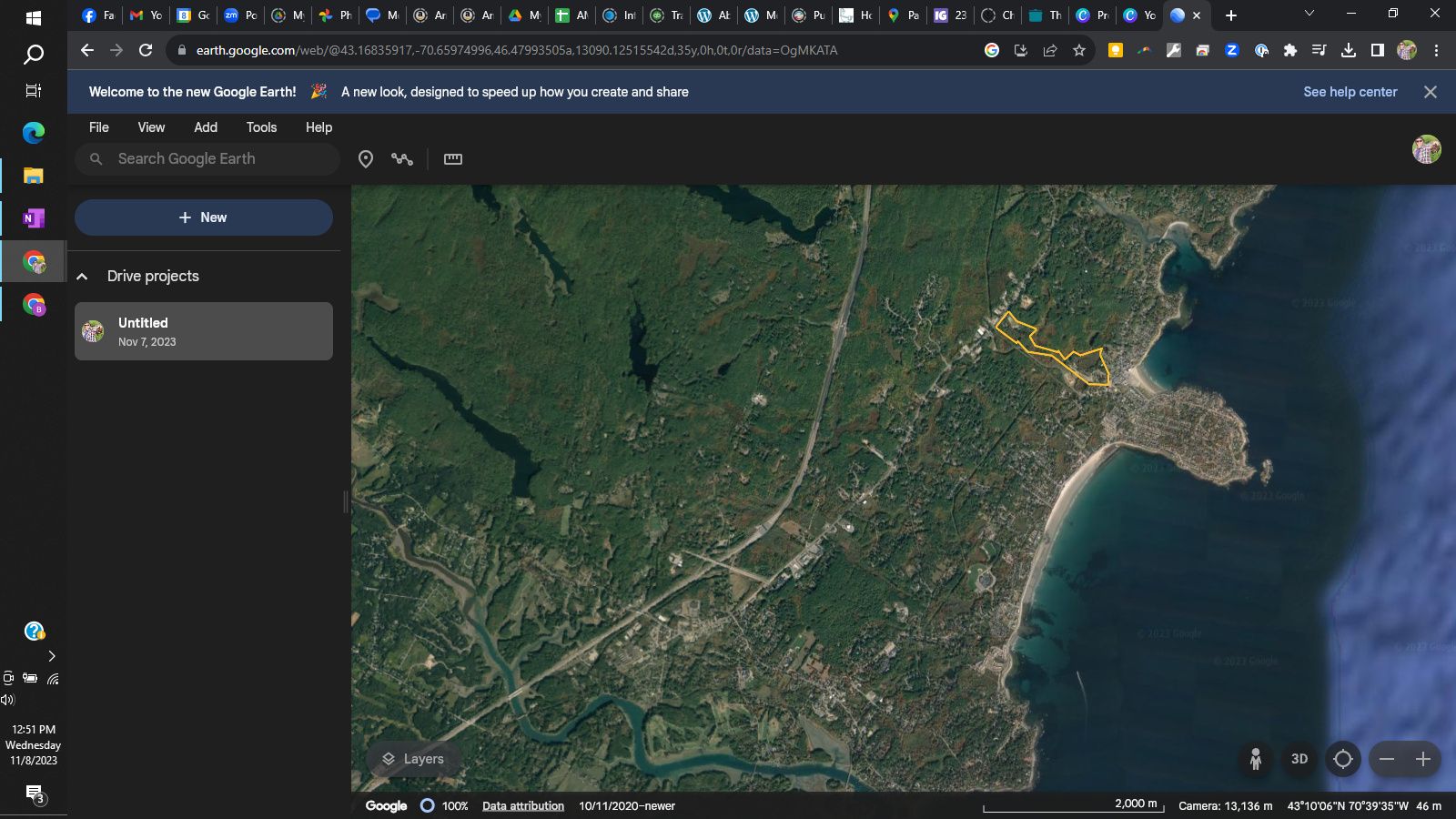Launch Microsoft Edge from the taskbar
This screenshot has width=1456, height=819.
coord(34,133)
